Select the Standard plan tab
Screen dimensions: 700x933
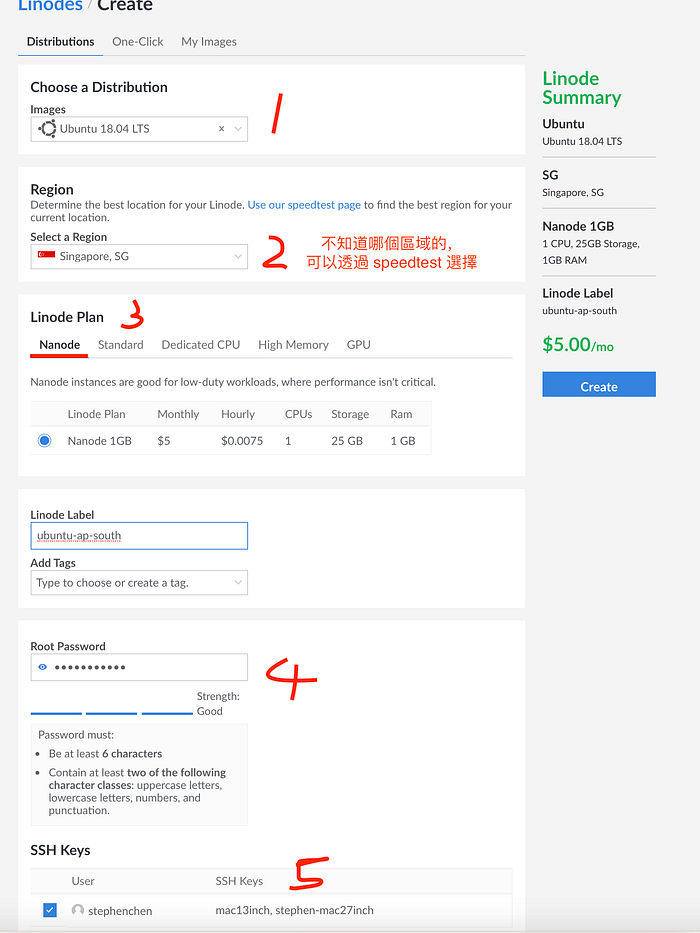click(x=121, y=345)
